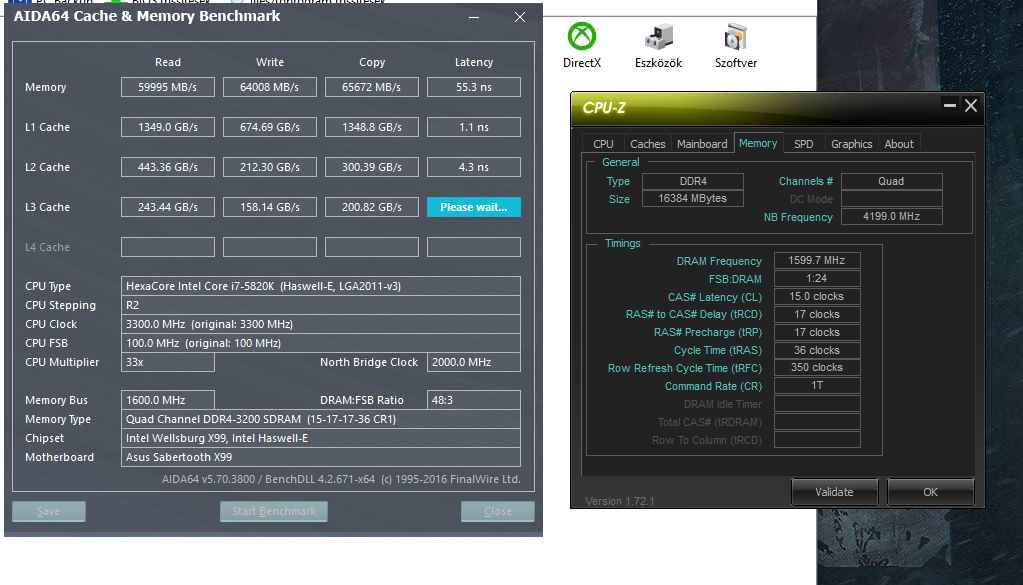Click the DRAM Frequency 1599.7 MHz value

tap(817, 260)
